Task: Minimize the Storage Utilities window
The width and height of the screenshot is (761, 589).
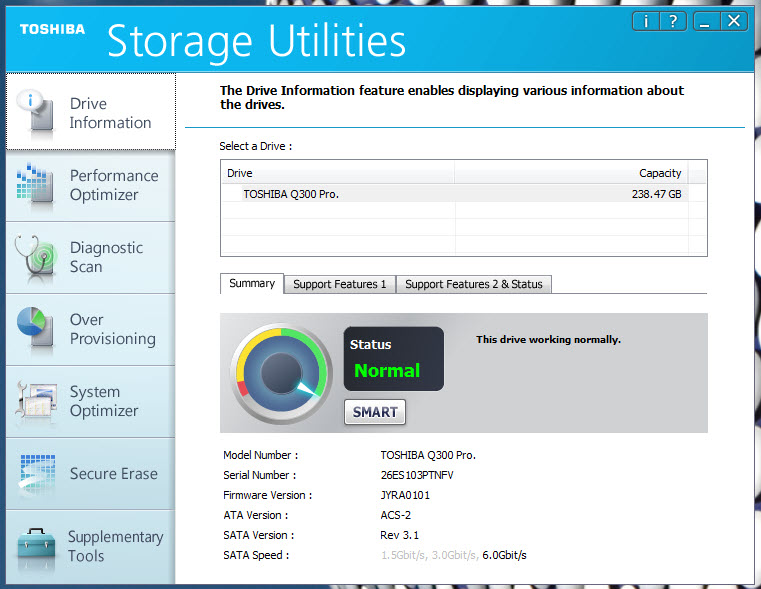Action: click(x=706, y=21)
